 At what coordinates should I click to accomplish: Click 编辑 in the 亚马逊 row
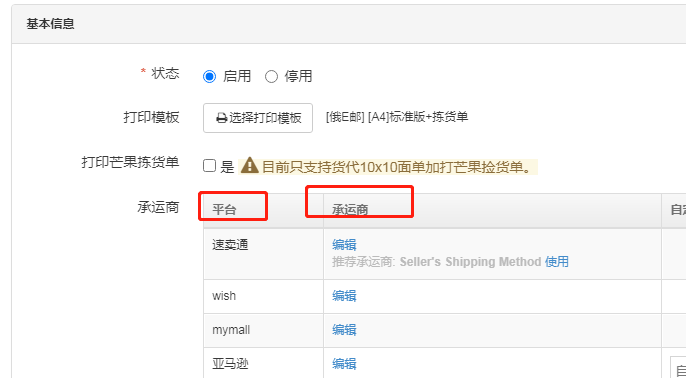(344, 364)
